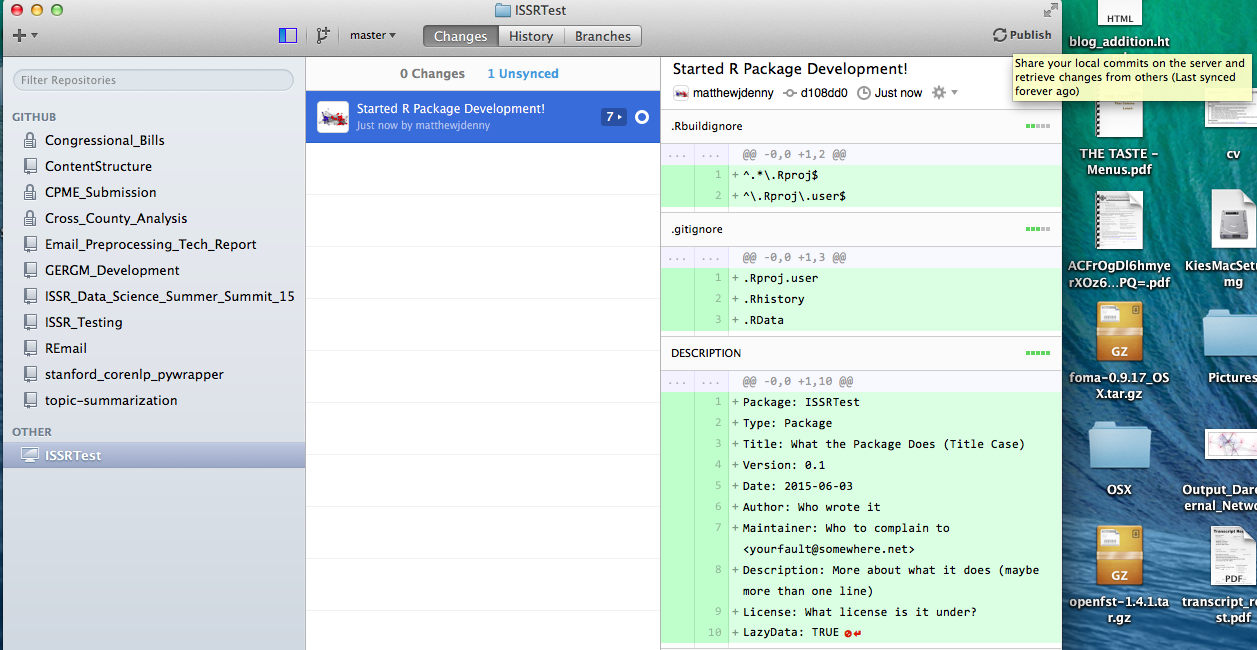Click the lock icon beside CPME_Submission
This screenshot has height=650, width=1257.
(x=30, y=193)
